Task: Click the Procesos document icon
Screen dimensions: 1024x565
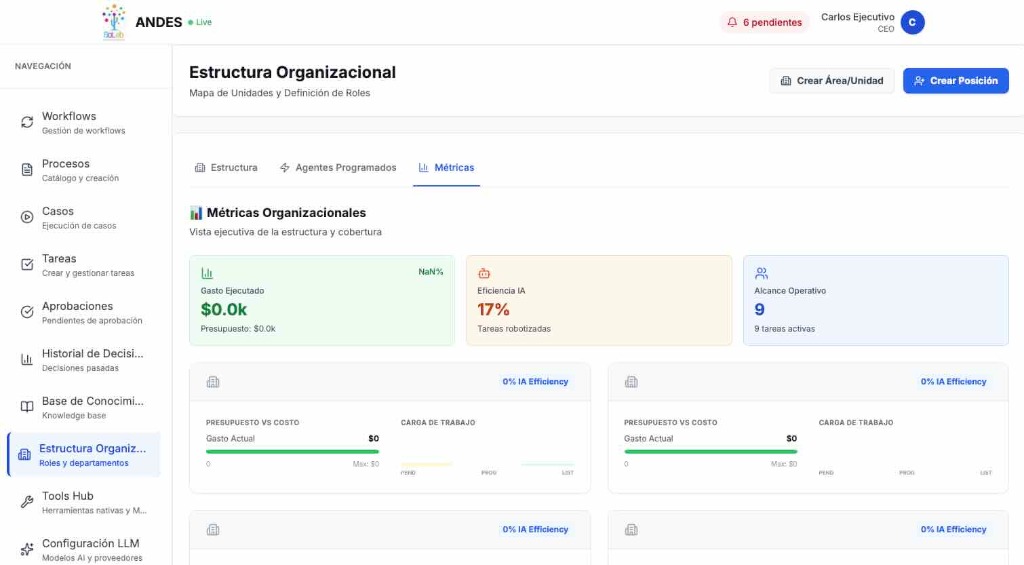Action: (x=27, y=170)
